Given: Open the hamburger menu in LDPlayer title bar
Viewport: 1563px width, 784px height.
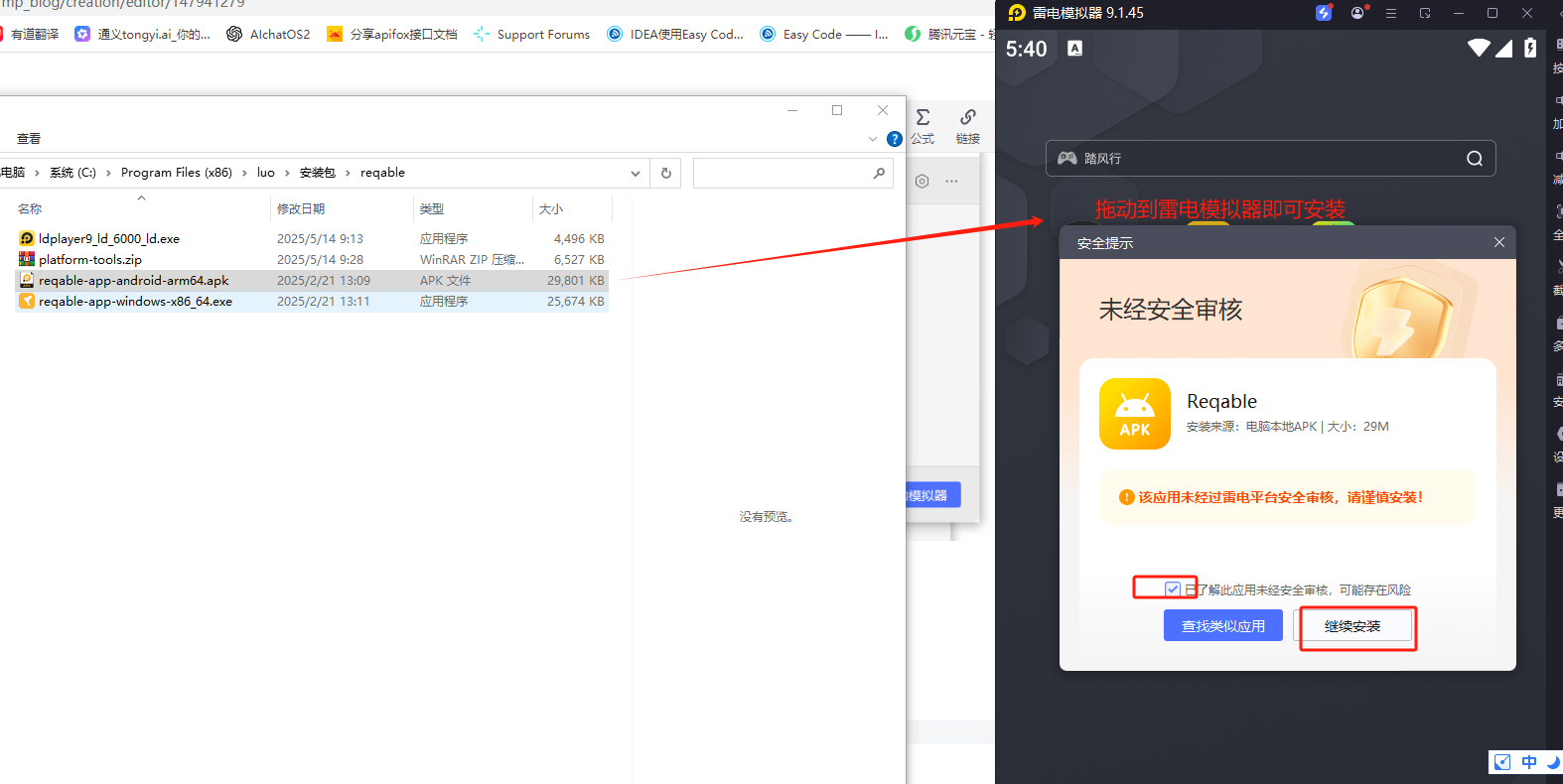Looking at the screenshot, I should [1391, 13].
